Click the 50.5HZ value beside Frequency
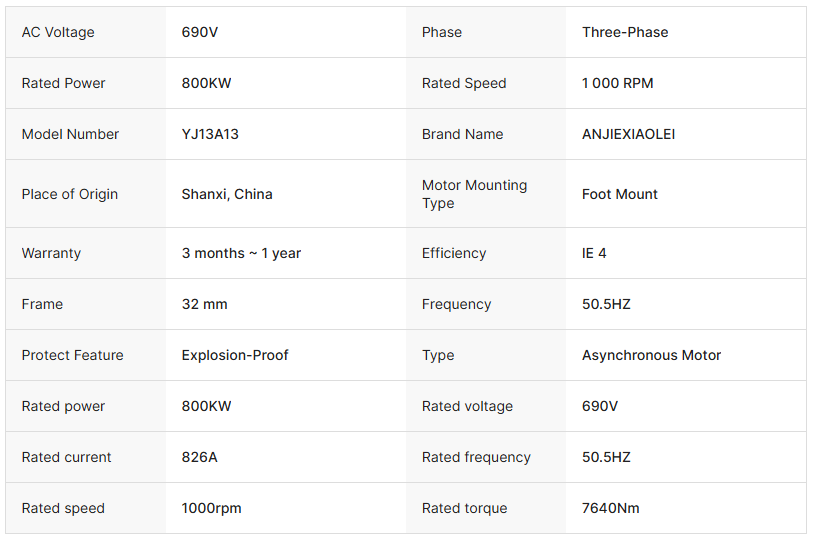The height and width of the screenshot is (544, 813). (x=606, y=304)
